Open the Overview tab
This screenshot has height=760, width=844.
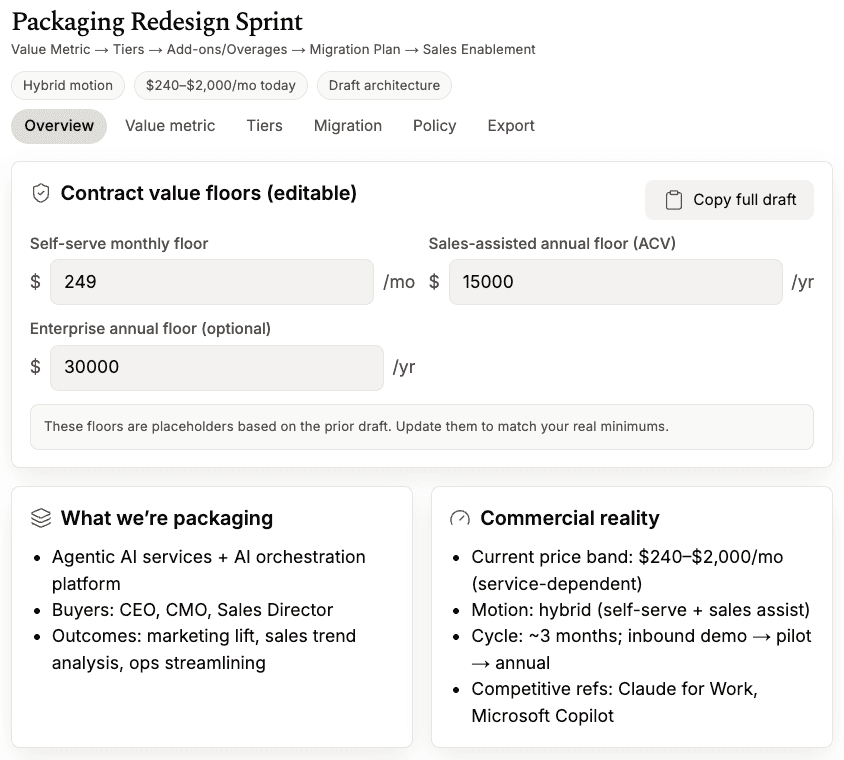(59, 126)
